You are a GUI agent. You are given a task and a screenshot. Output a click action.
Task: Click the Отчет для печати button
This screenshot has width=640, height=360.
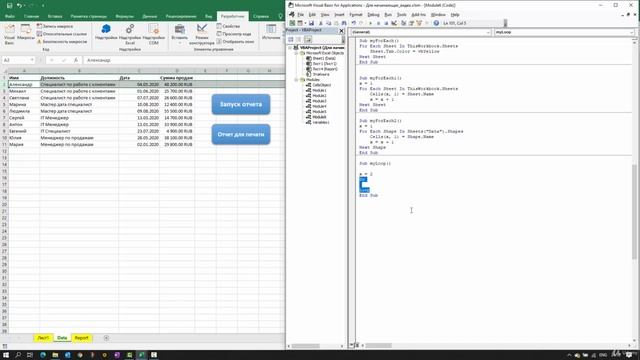(x=241, y=134)
